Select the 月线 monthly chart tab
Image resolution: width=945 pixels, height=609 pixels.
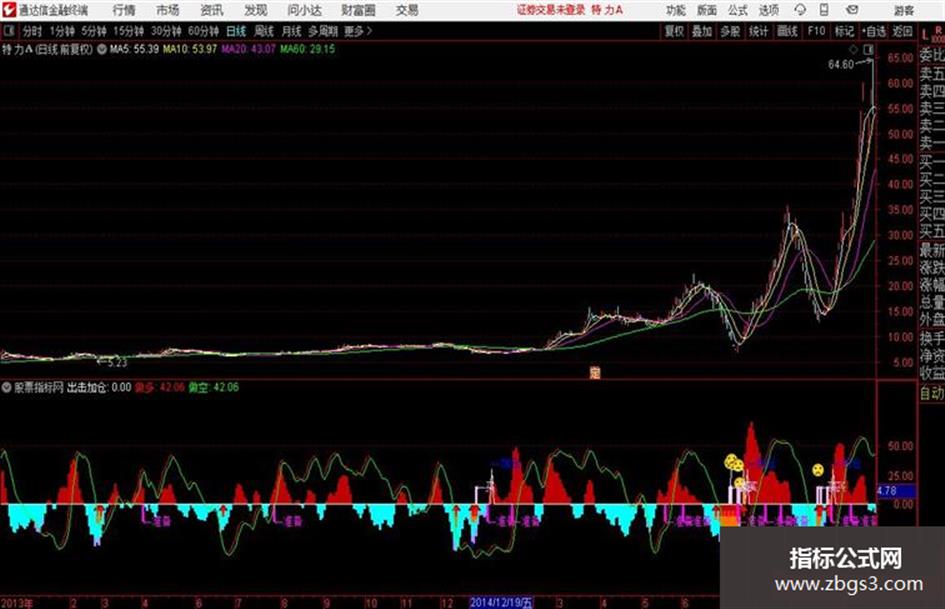tap(292, 31)
